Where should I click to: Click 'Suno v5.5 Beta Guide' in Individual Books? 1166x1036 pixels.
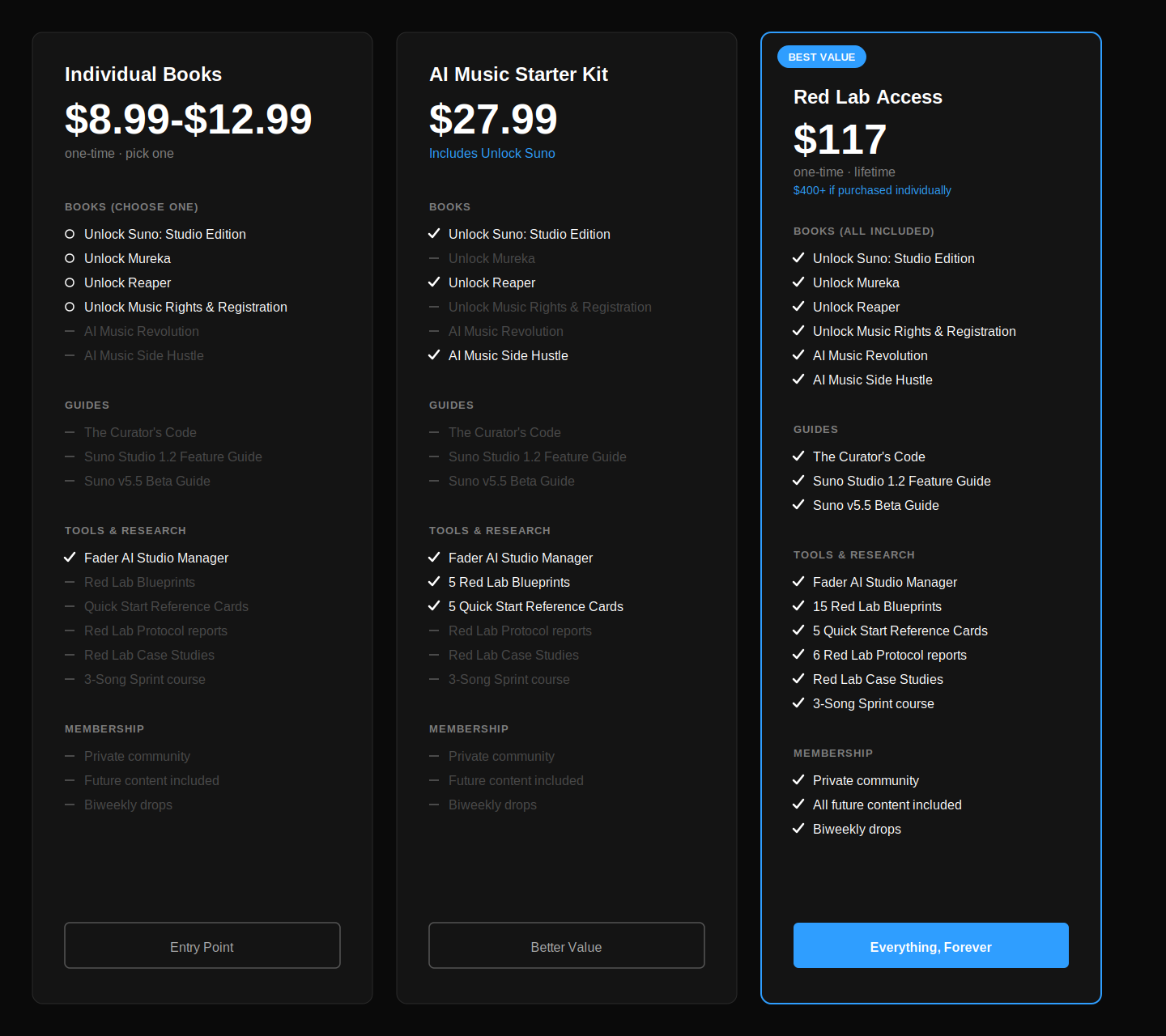click(x=147, y=481)
